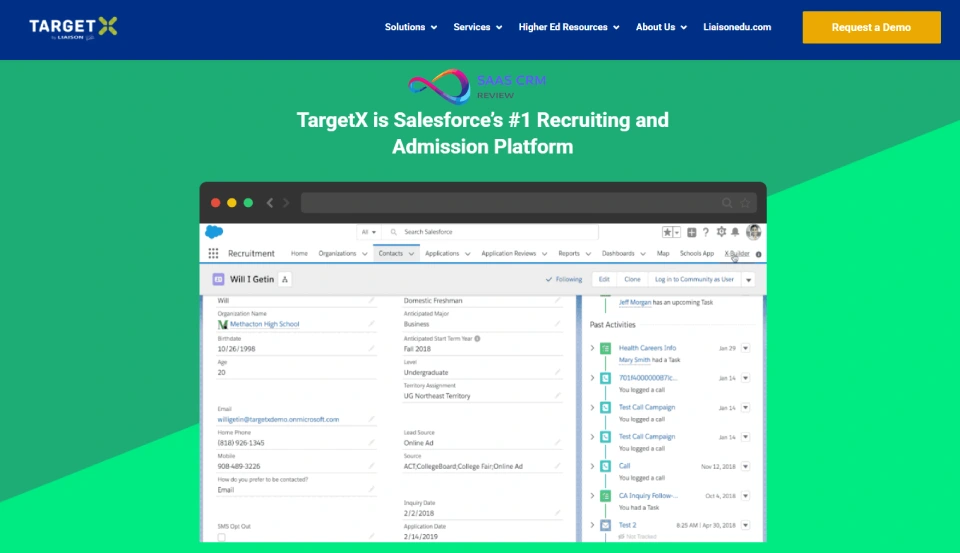This screenshot has width=960, height=553.
Task: Open the notifications bell icon
Action: click(736, 232)
